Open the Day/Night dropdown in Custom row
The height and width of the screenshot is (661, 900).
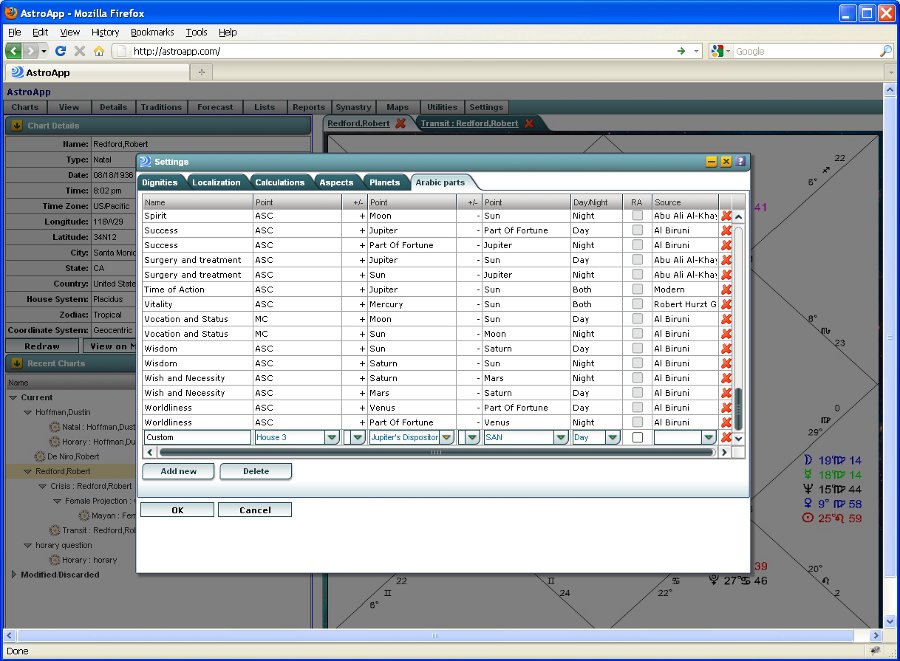point(612,438)
